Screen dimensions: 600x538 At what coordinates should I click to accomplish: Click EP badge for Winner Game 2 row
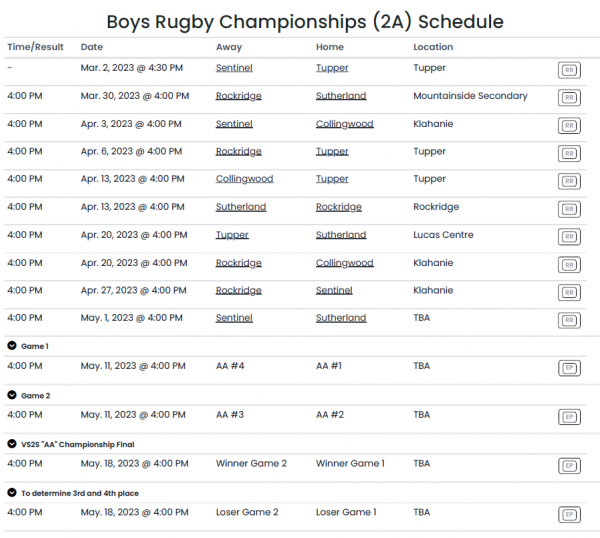569,465
